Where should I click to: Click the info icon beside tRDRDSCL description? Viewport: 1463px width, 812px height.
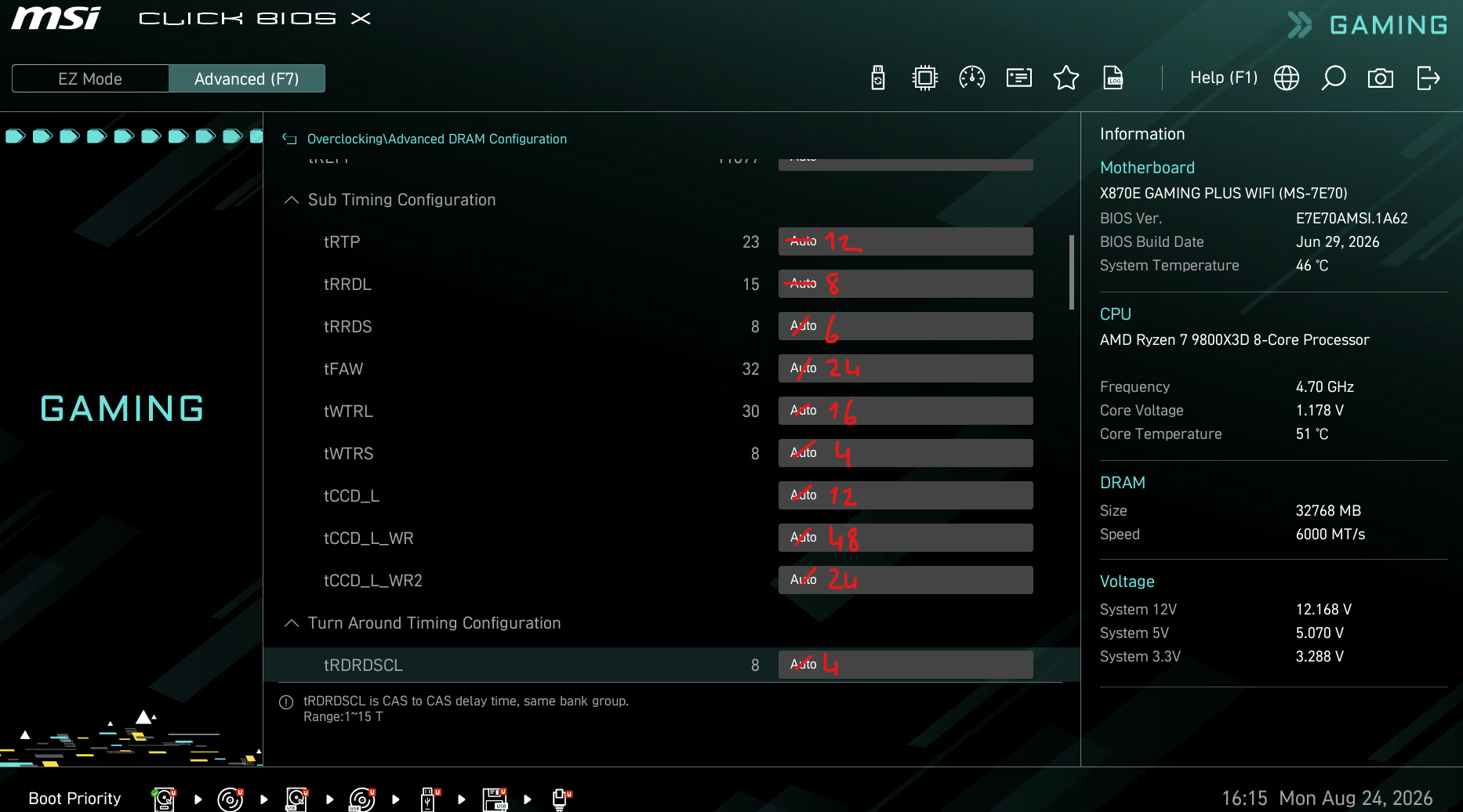coord(286,702)
